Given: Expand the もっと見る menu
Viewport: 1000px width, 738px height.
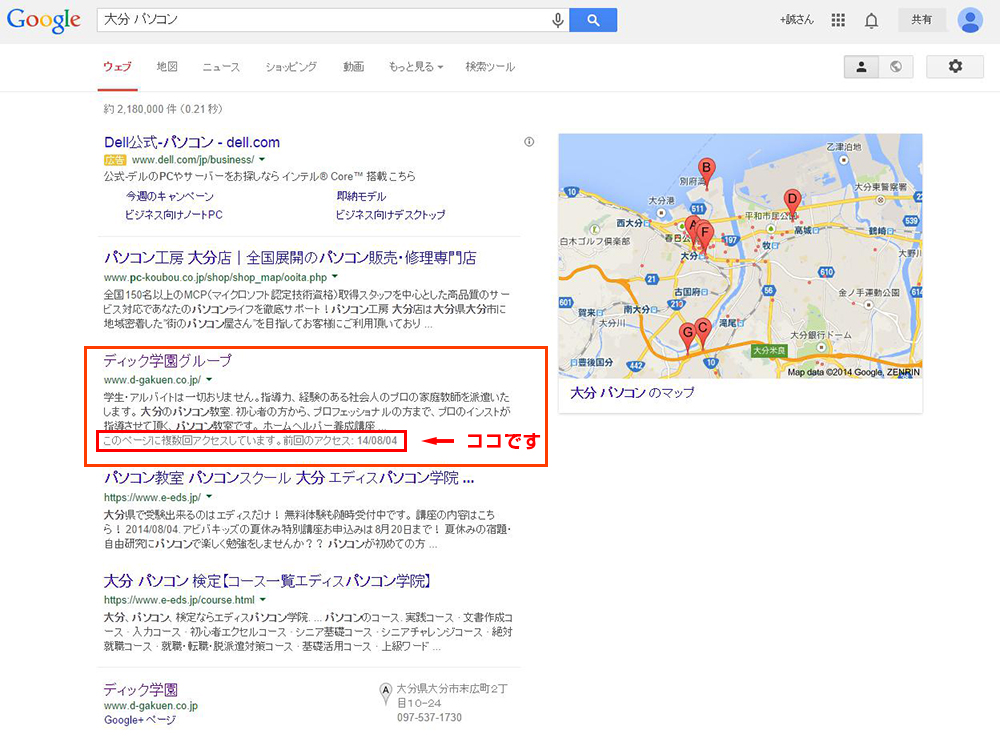Looking at the screenshot, I should 416,66.
